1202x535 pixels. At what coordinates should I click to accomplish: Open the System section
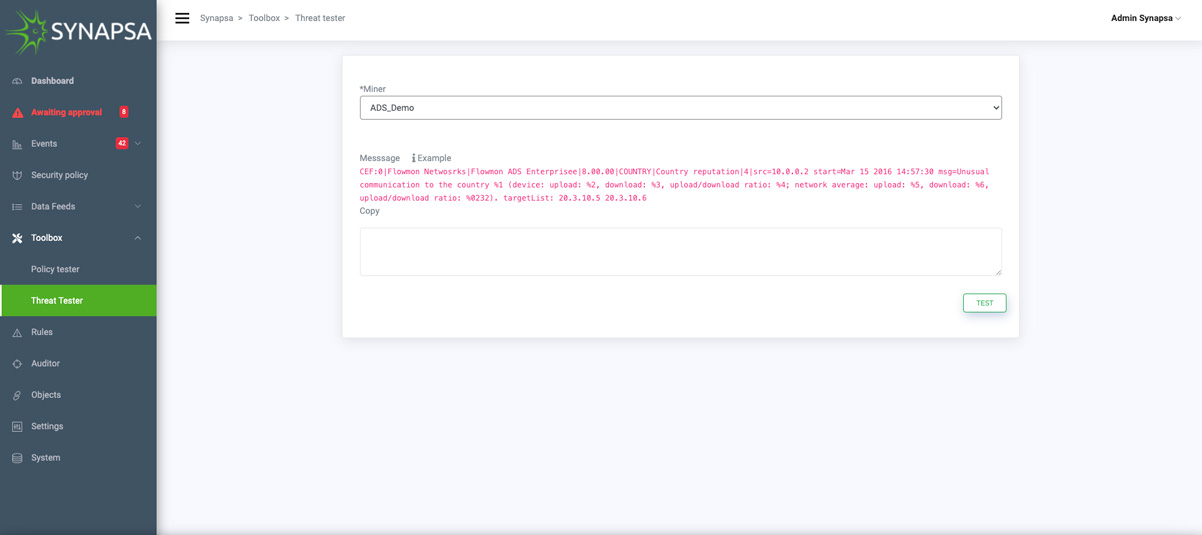point(45,458)
